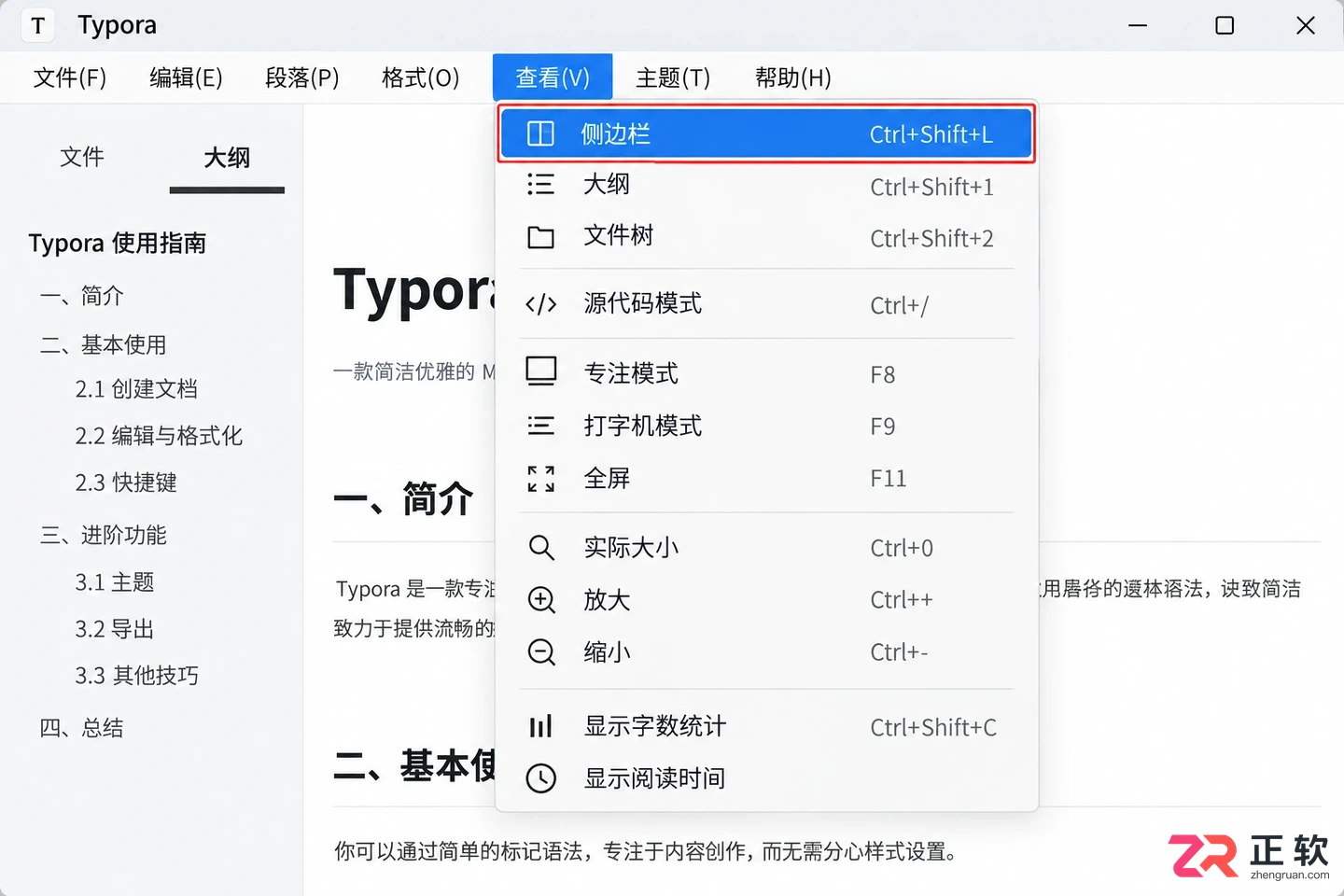Open the 文件(F) menu
1344x896 pixels.
[70, 77]
